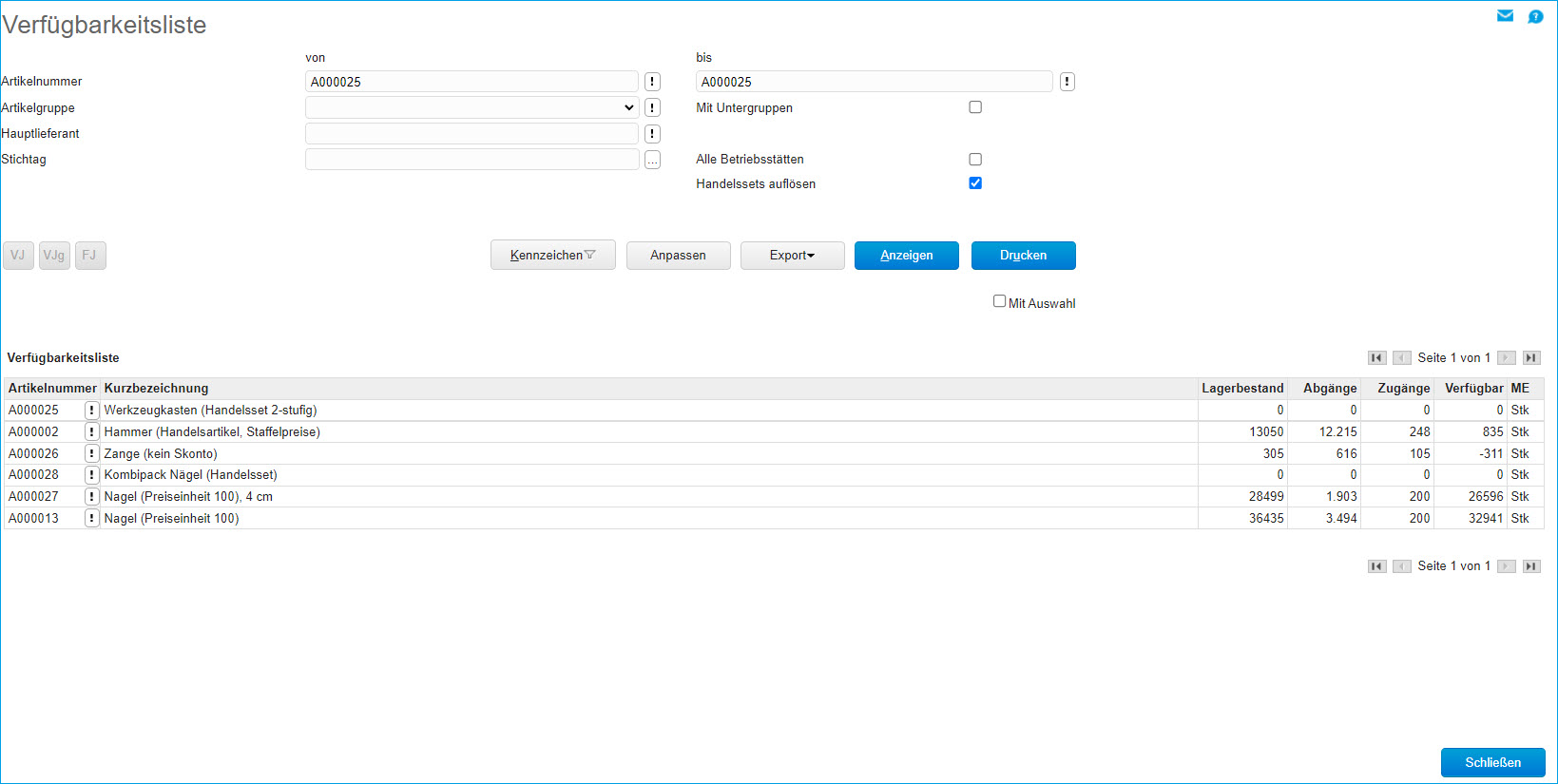The height and width of the screenshot is (784, 1558).
Task: Click the Schließen button
Action: (1492, 762)
